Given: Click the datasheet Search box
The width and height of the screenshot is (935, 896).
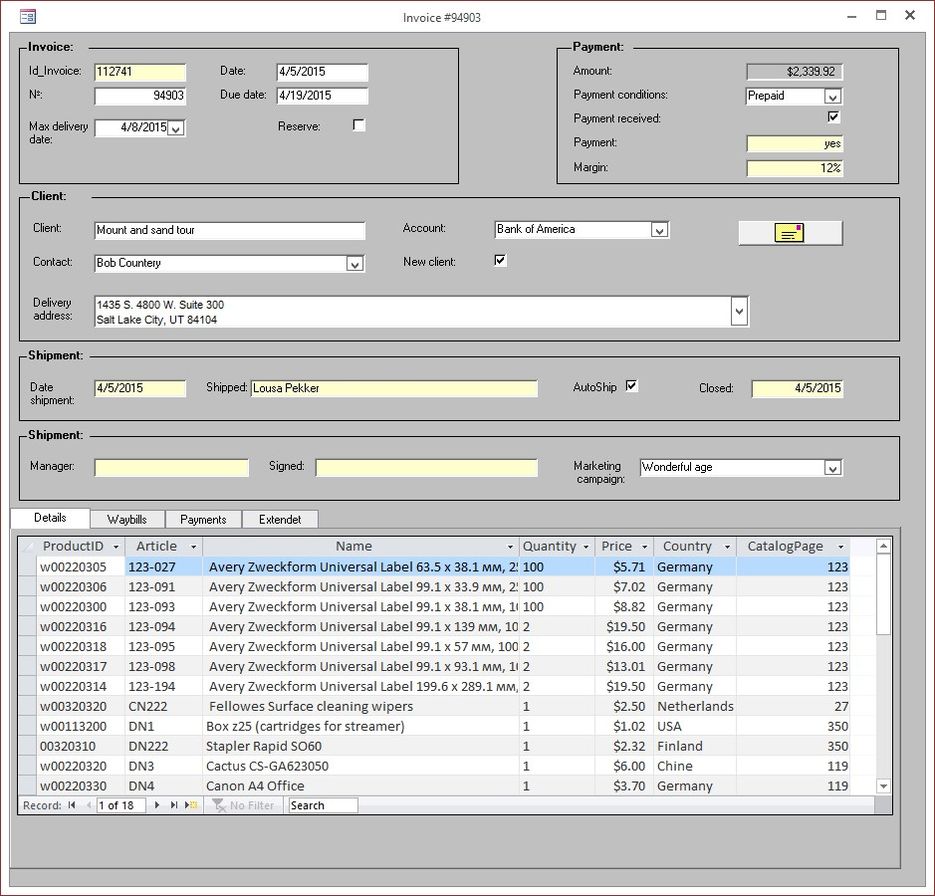Looking at the screenshot, I should (323, 805).
